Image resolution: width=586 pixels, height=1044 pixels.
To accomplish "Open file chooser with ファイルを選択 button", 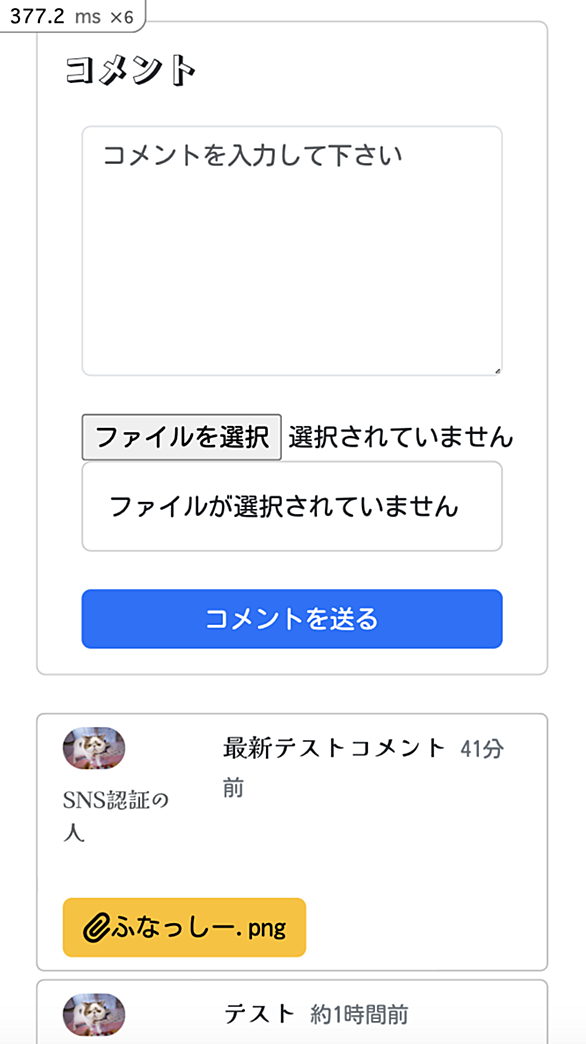I will (x=181, y=437).
